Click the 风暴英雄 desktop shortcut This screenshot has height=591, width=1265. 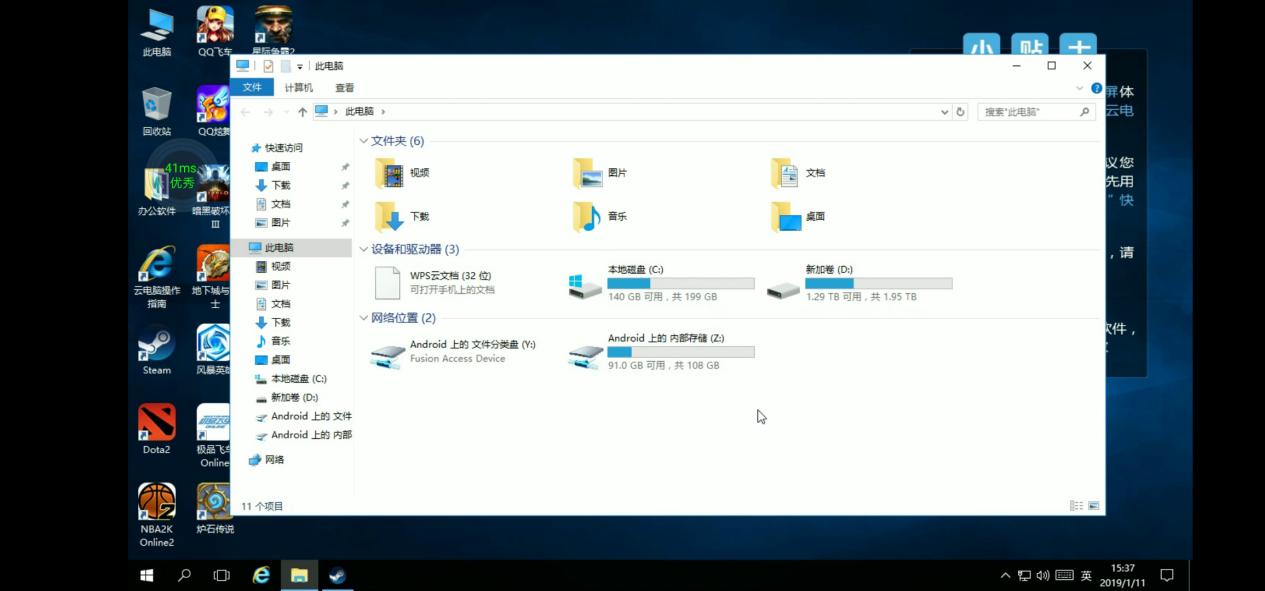click(214, 350)
